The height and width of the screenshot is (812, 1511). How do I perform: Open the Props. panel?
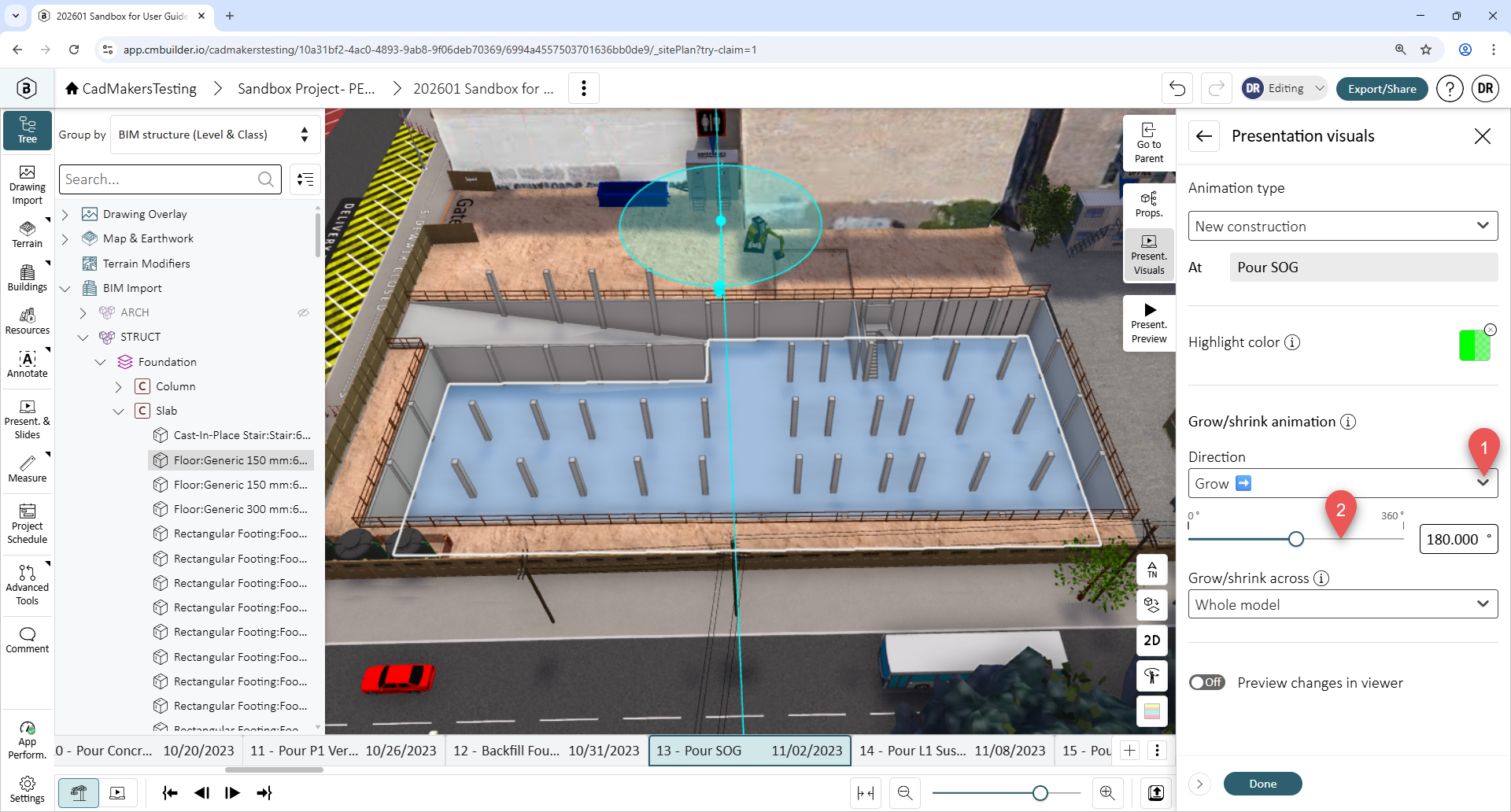click(1149, 205)
